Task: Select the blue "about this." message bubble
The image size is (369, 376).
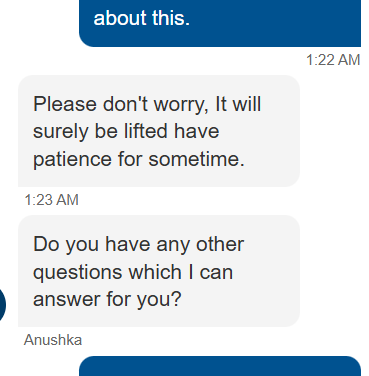Action: pos(220,23)
